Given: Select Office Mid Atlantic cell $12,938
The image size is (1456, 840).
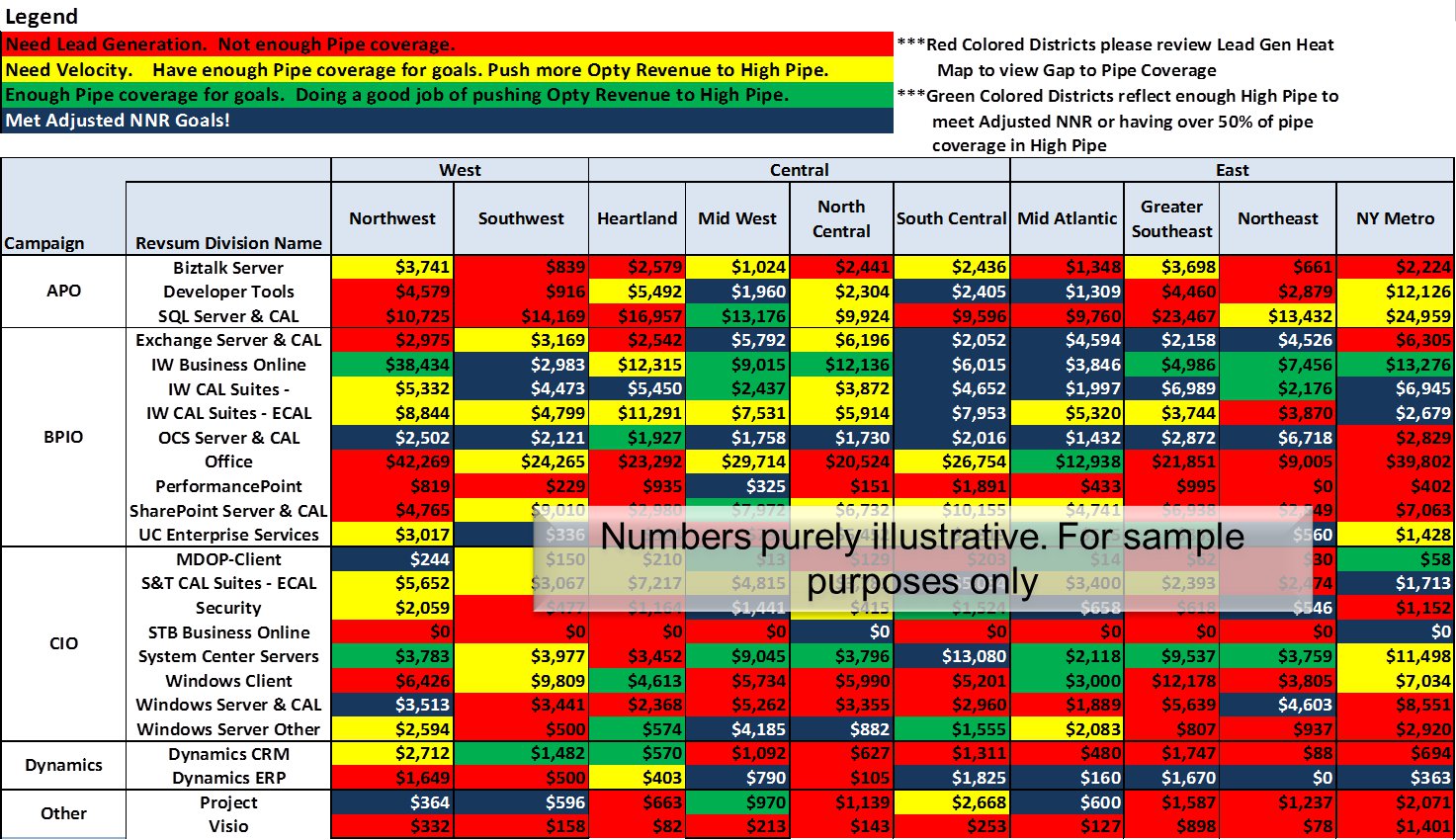Looking at the screenshot, I should pos(1068,462).
